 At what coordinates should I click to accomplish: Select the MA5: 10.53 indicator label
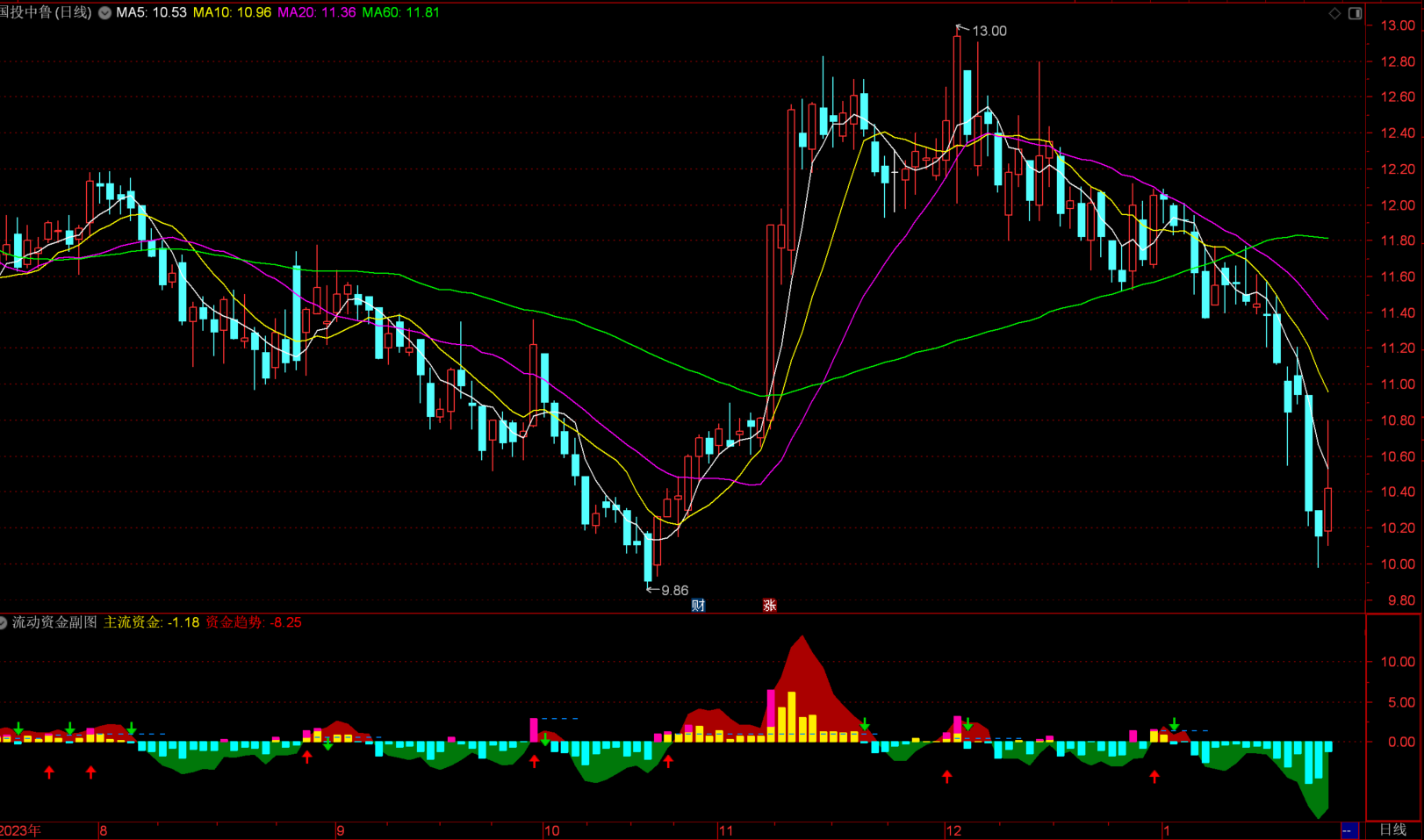coord(151,12)
